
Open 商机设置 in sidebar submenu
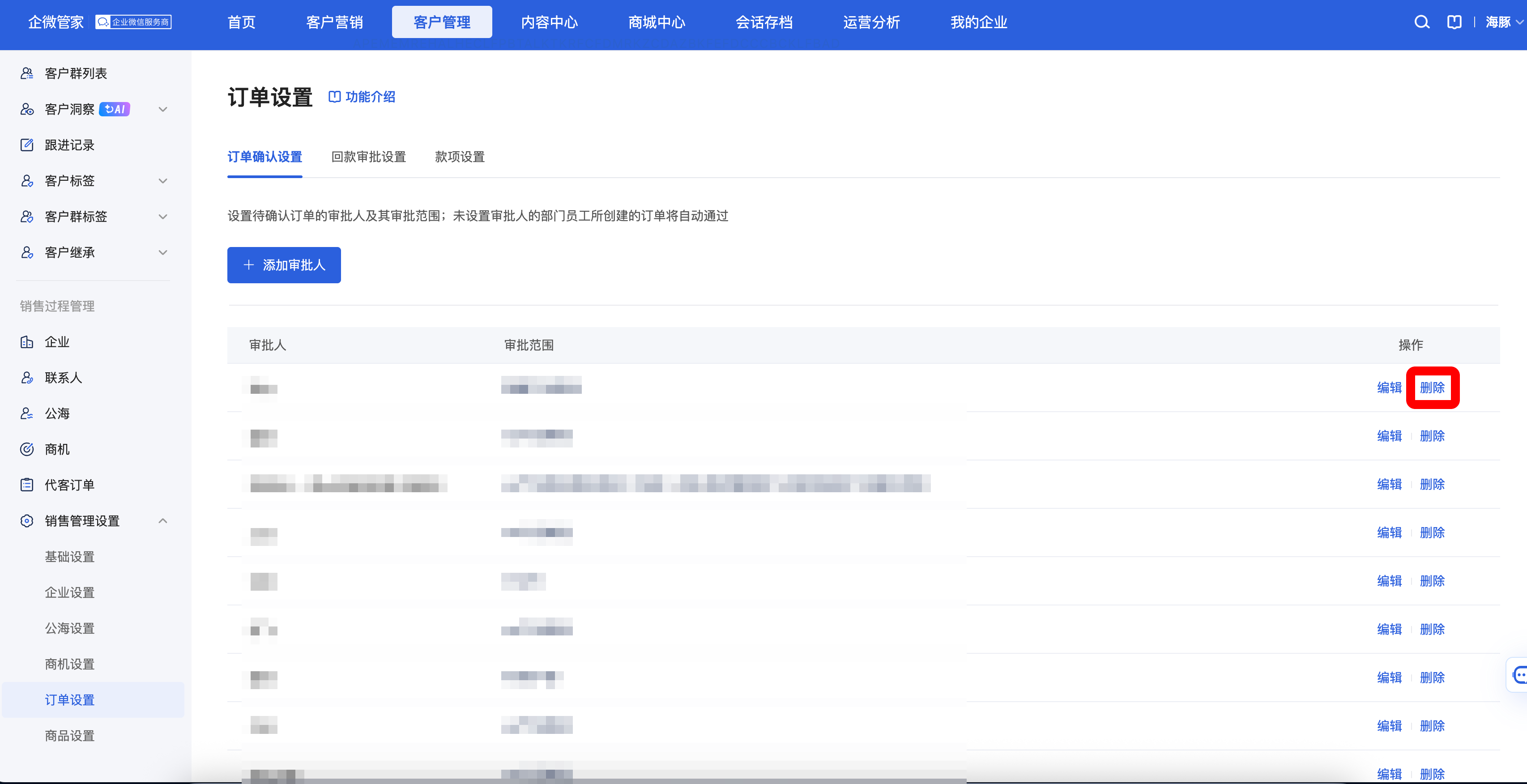70,664
